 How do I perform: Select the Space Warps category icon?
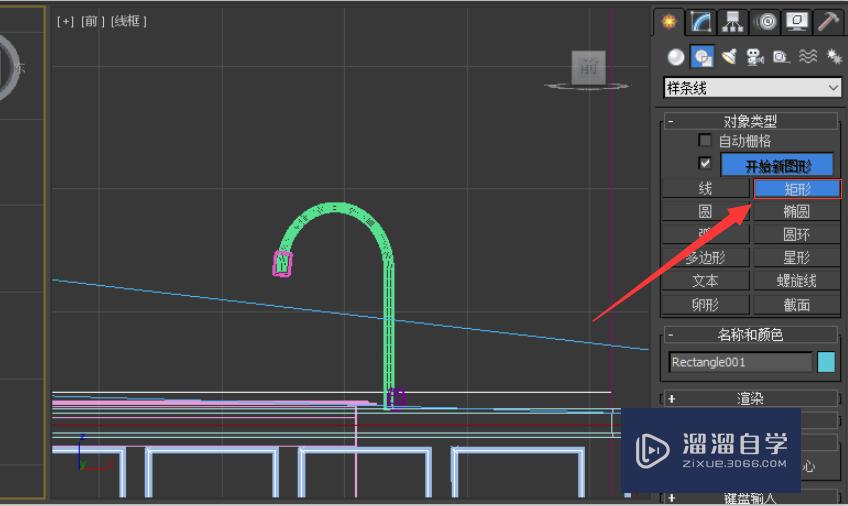(x=808, y=57)
